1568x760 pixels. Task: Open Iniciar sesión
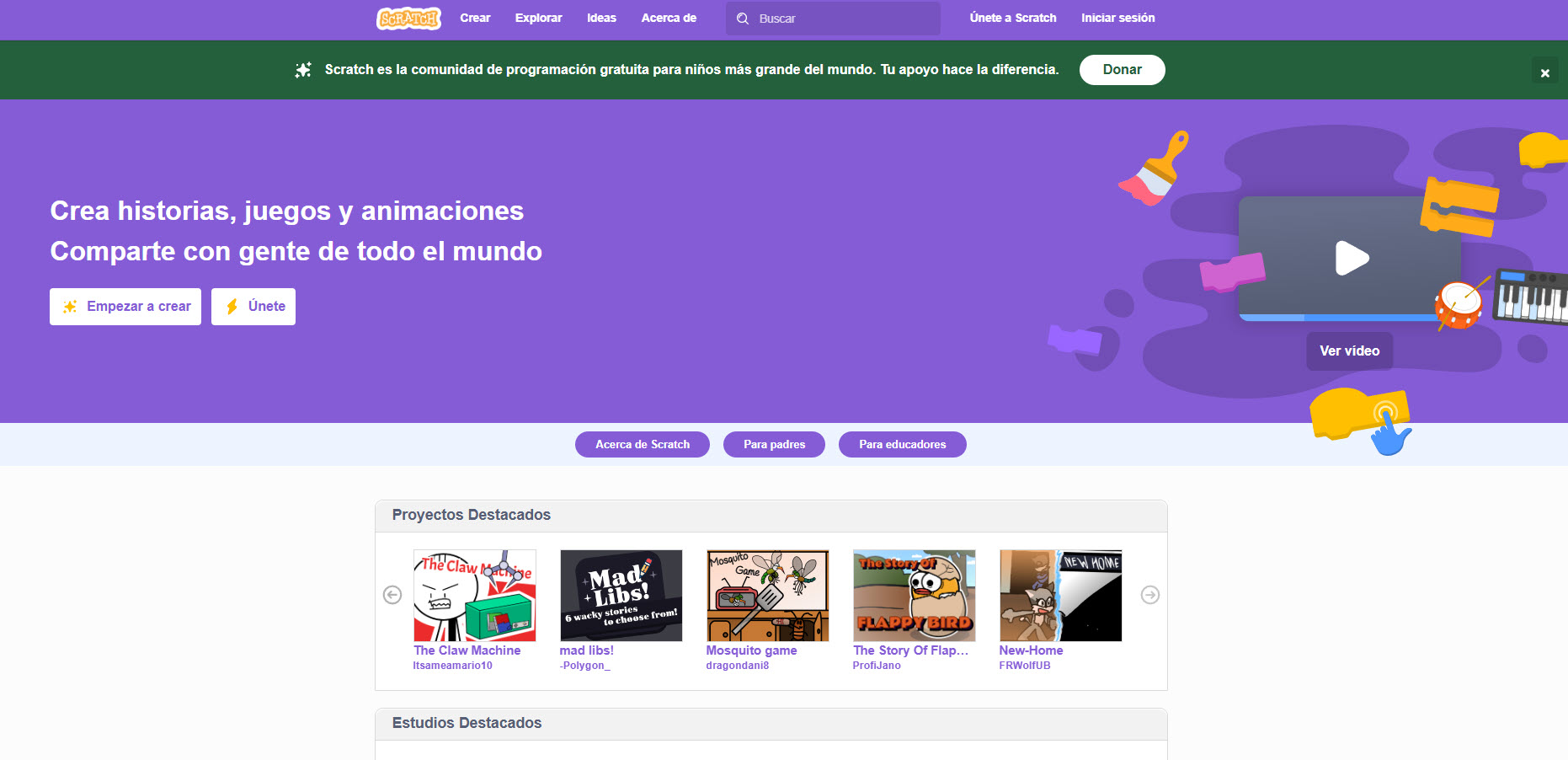pos(1118,18)
